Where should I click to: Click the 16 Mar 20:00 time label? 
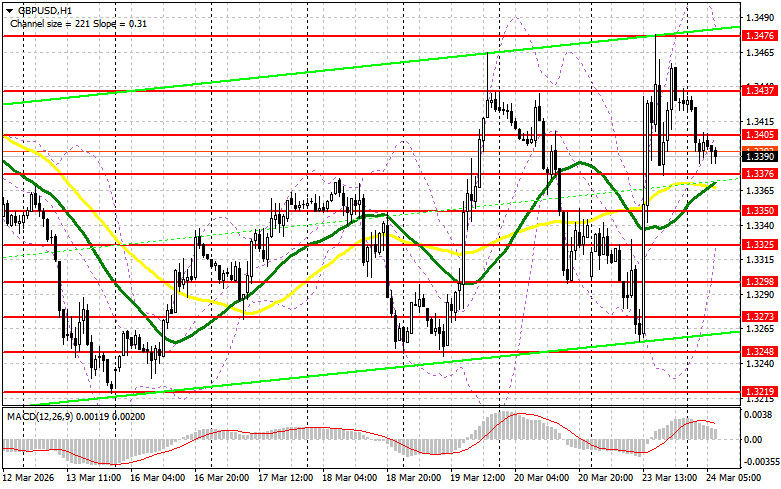(x=222, y=478)
